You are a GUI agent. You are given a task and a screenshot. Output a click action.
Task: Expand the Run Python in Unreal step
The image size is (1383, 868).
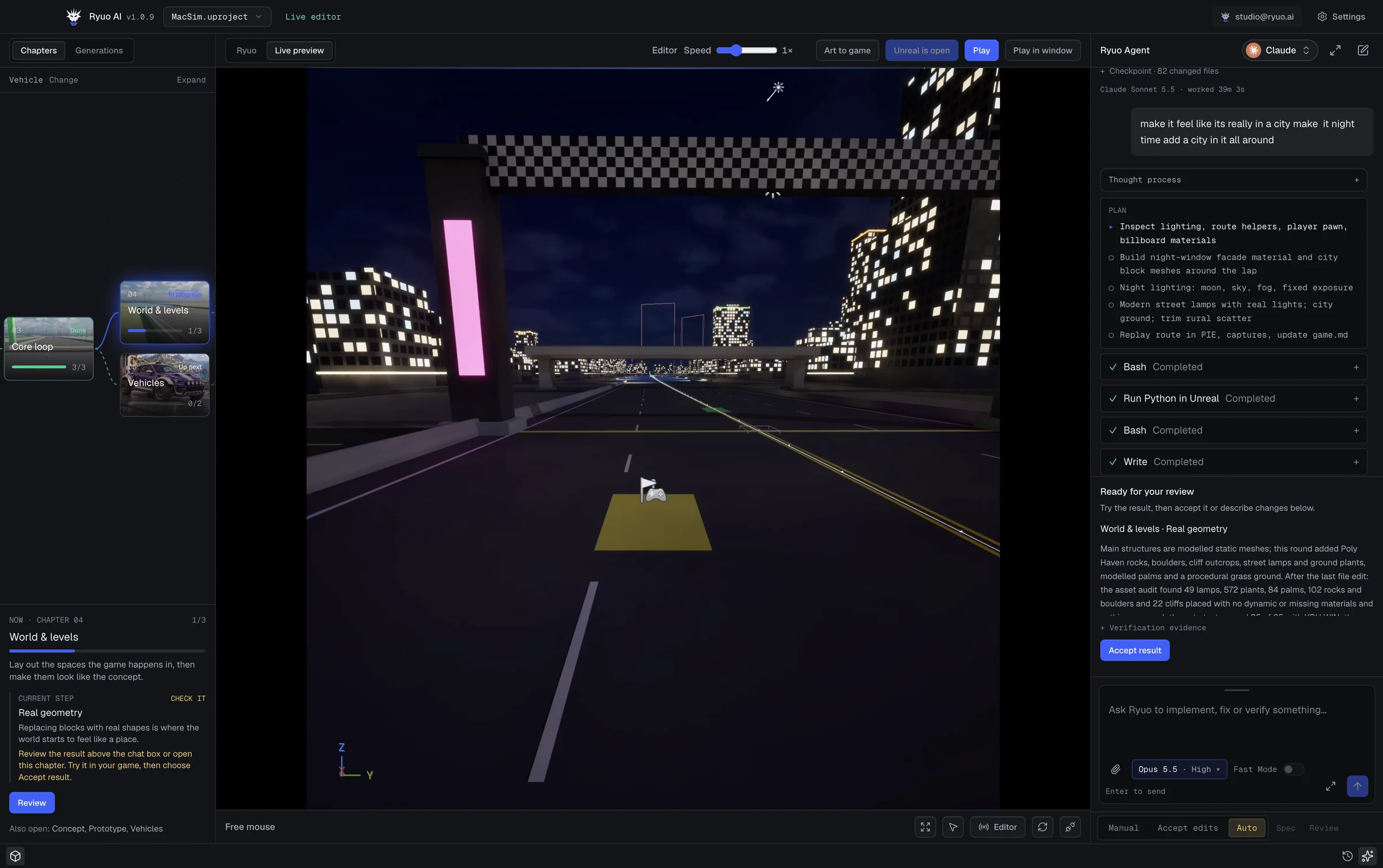click(x=1233, y=399)
